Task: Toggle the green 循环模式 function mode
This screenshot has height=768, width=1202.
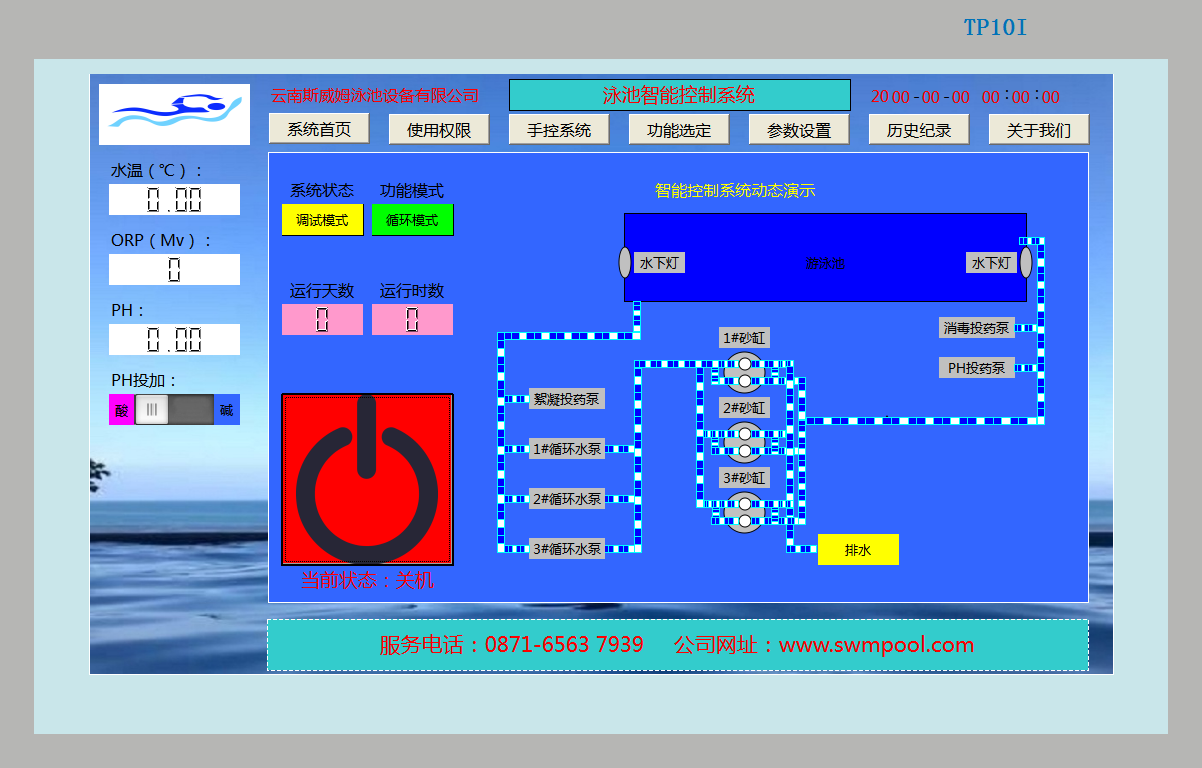Action: point(412,220)
